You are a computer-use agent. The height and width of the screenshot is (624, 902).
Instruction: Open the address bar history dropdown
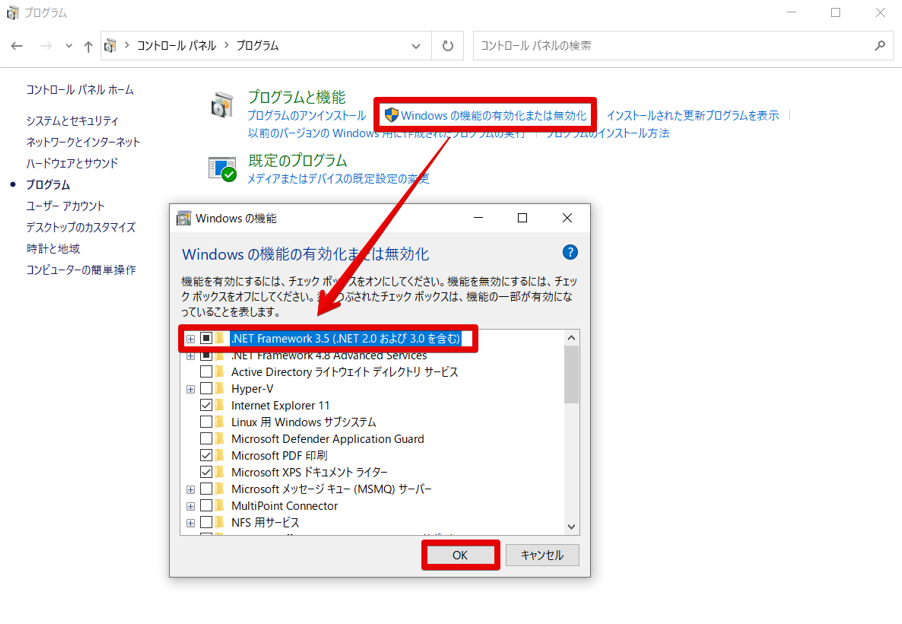pyautogui.click(x=416, y=46)
